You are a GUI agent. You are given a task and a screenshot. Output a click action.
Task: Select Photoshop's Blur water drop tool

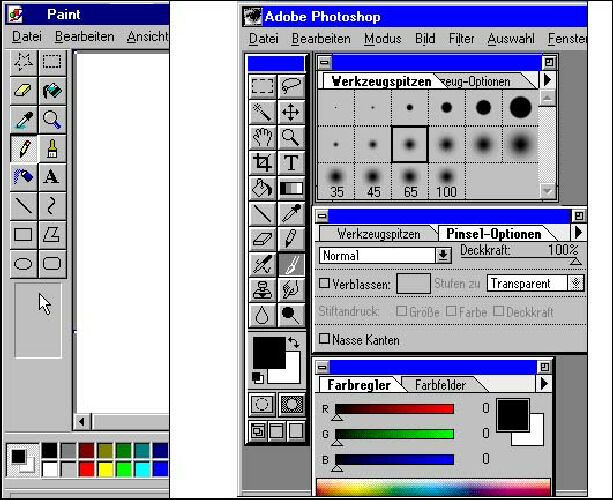tap(262, 315)
